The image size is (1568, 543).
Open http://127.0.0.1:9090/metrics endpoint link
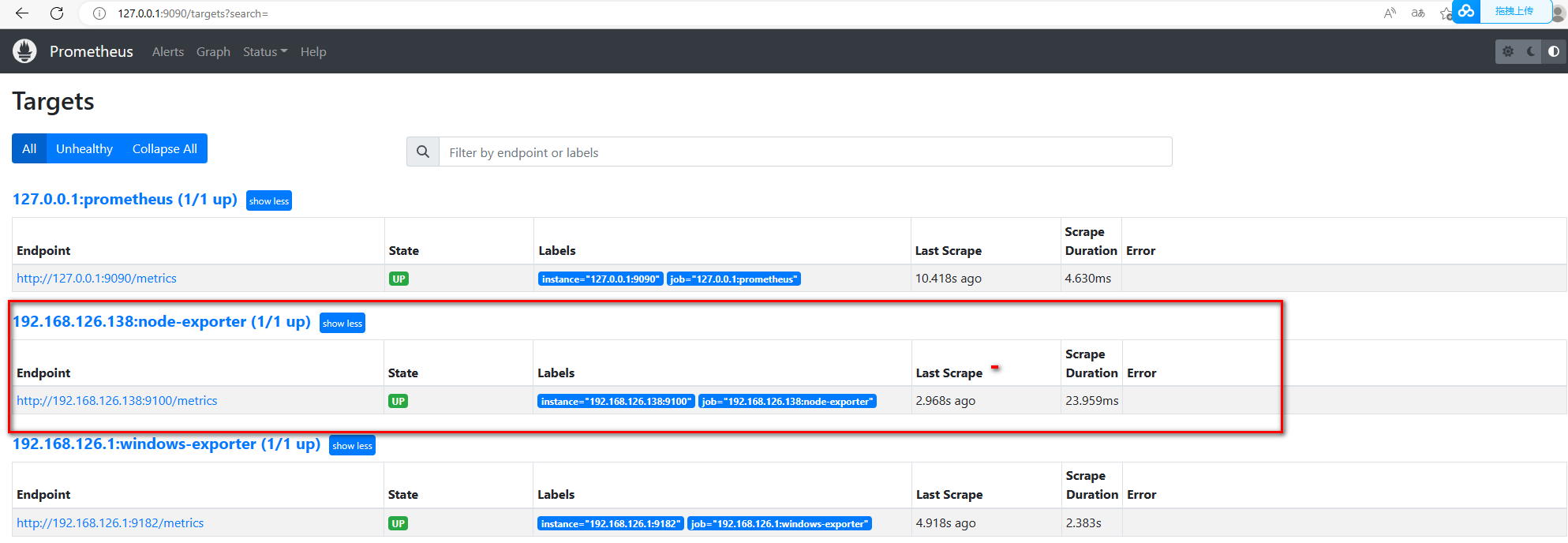[96, 278]
